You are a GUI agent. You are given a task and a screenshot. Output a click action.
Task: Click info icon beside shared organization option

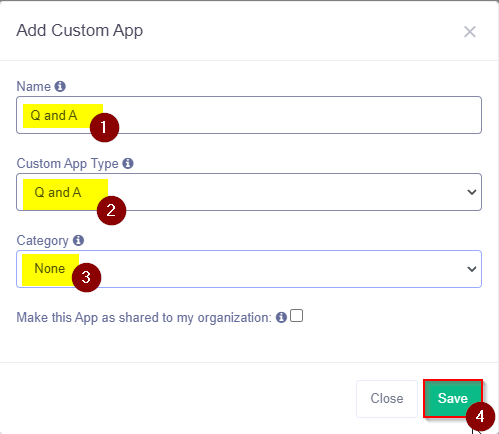(281, 317)
